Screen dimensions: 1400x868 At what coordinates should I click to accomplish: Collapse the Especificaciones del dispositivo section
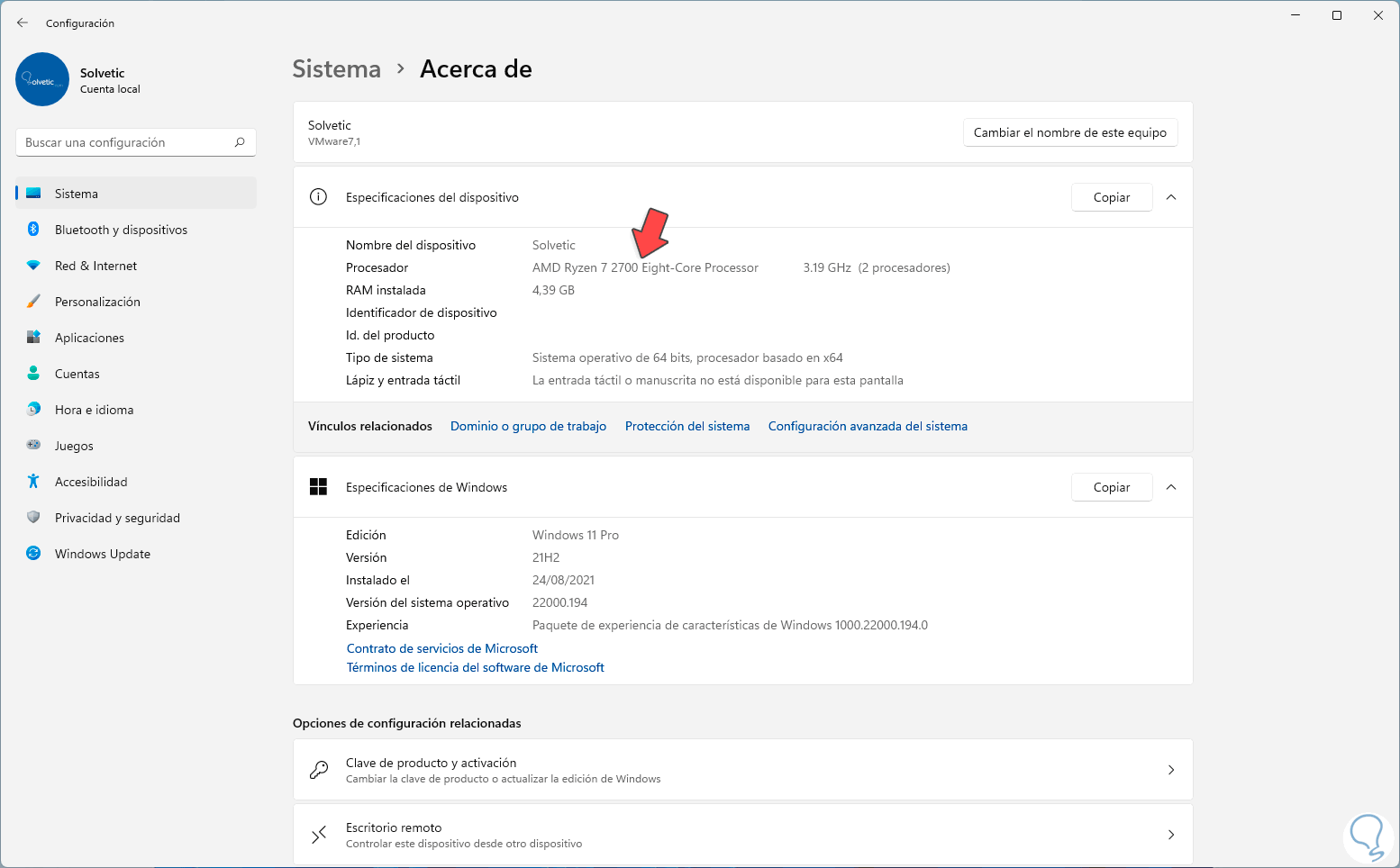tap(1171, 197)
